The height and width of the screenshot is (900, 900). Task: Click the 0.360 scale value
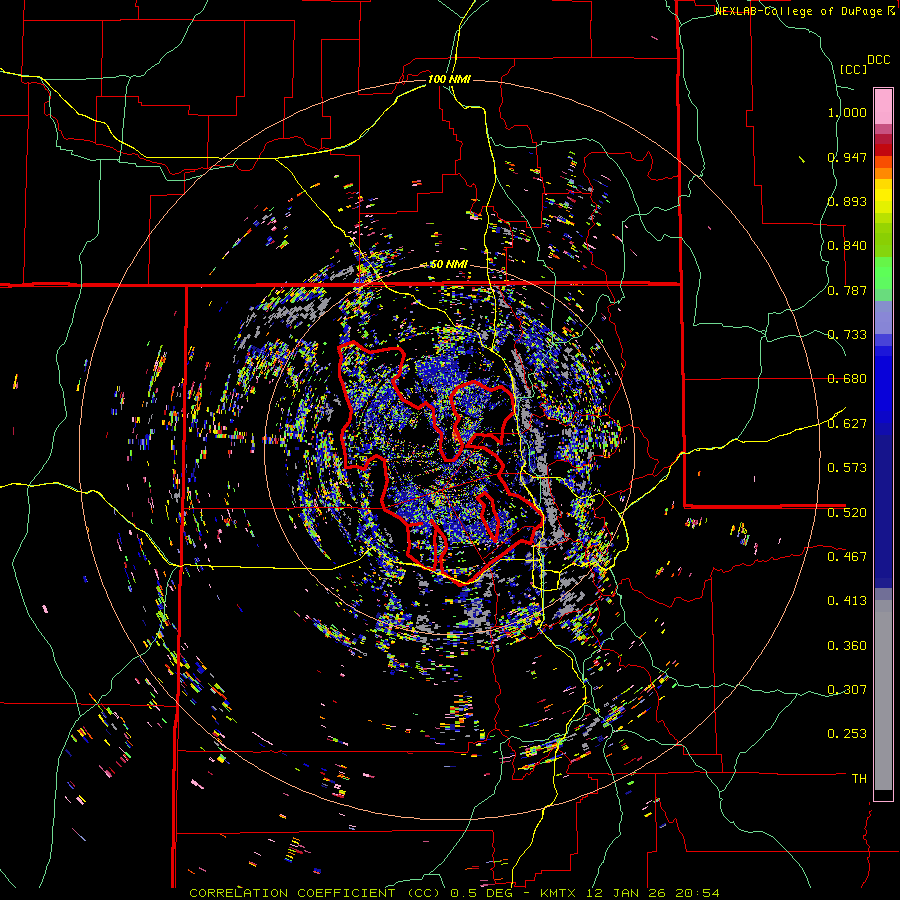(847, 645)
